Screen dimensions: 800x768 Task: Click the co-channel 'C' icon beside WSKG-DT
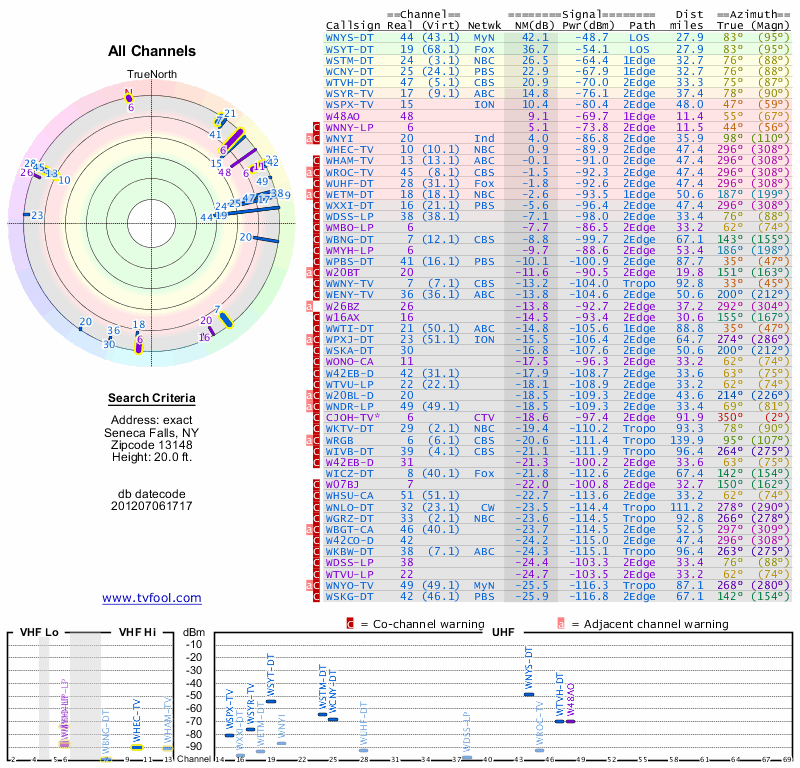click(x=316, y=597)
